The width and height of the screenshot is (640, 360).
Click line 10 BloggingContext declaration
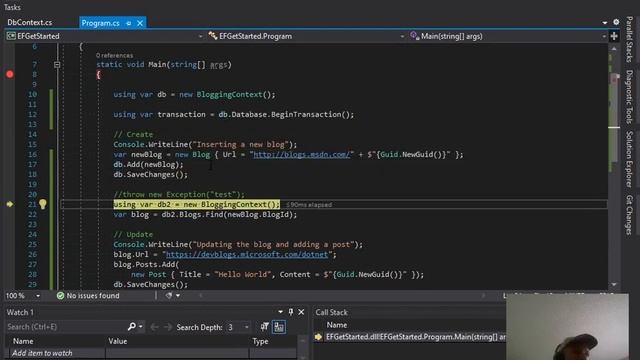point(194,95)
